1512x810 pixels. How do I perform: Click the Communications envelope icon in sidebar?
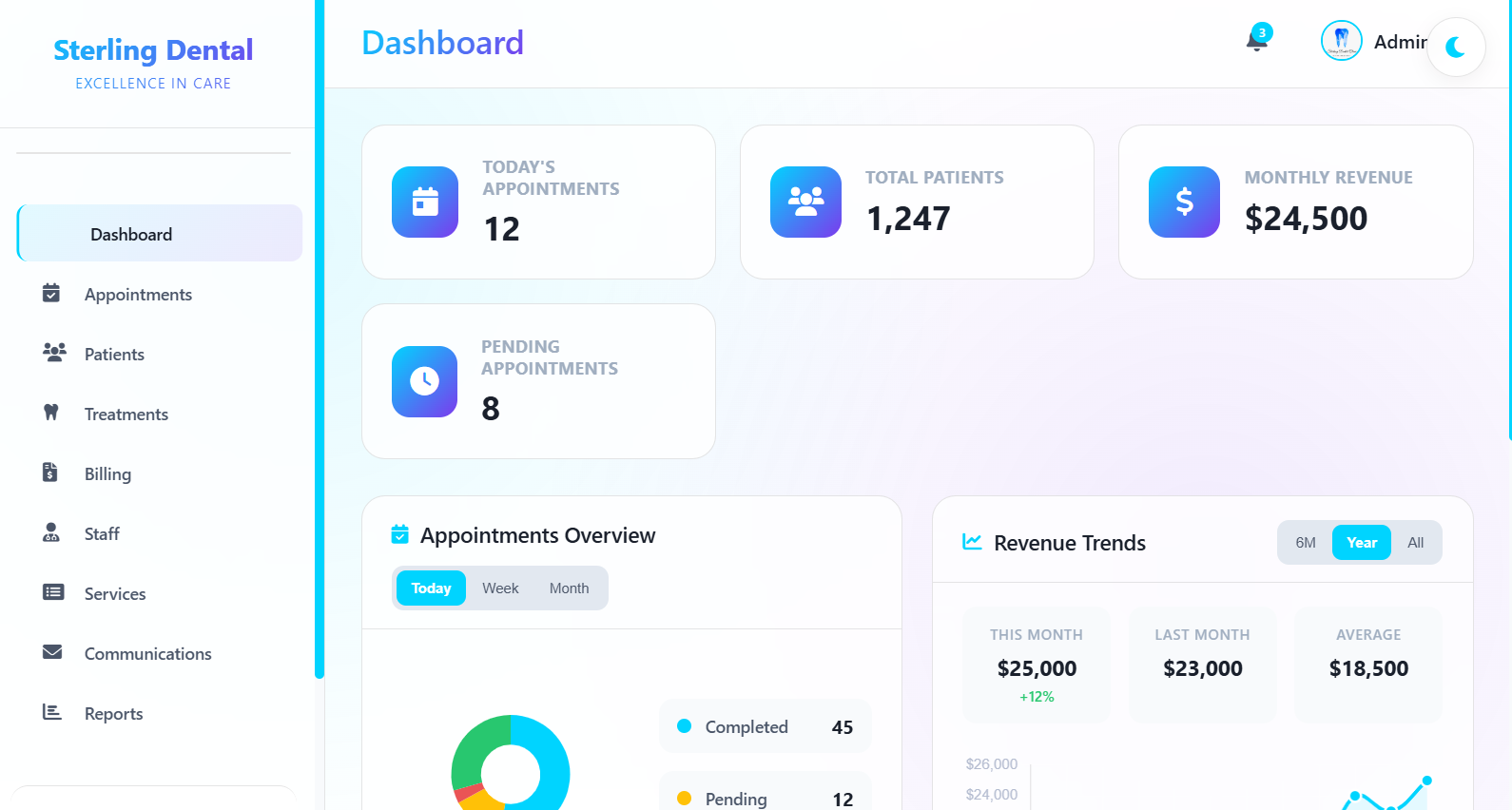[x=52, y=652]
